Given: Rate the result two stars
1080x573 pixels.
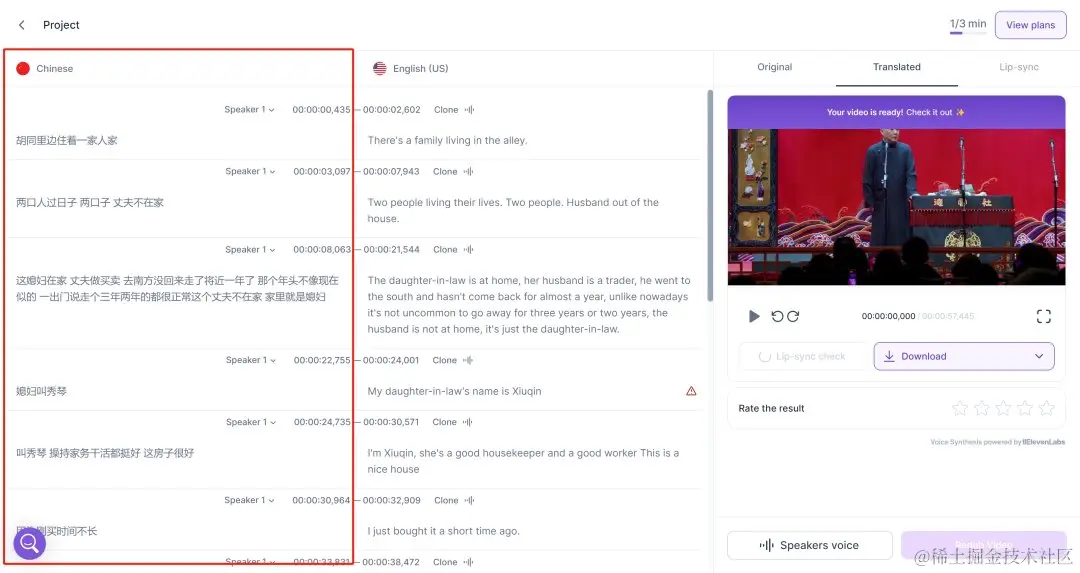Looking at the screenshot, I should pos(982,408).
